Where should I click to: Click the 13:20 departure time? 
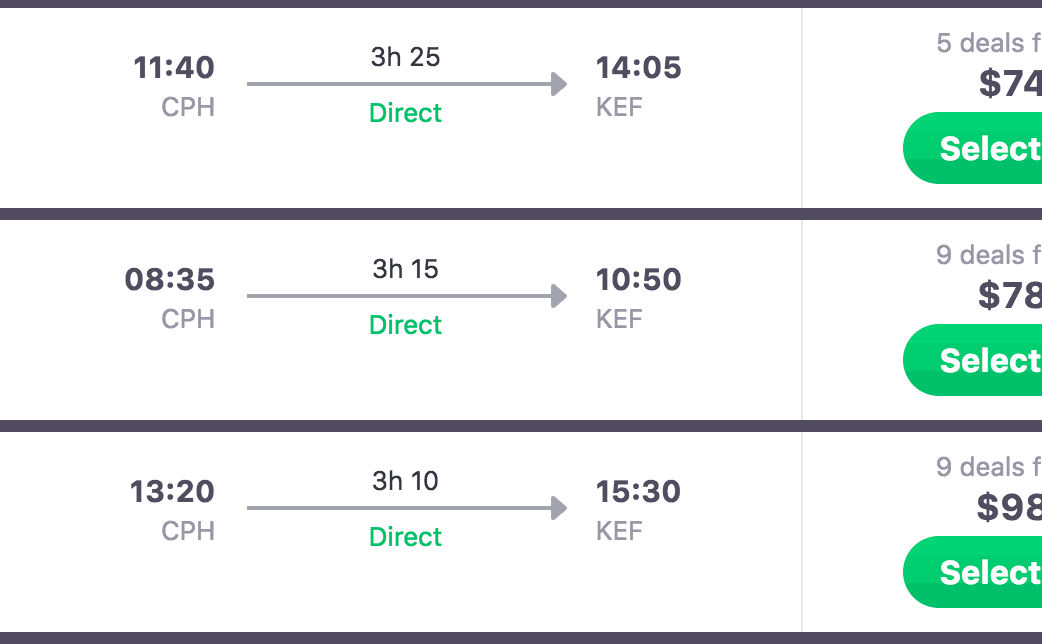pyautogui.click(x=172, y=492)
